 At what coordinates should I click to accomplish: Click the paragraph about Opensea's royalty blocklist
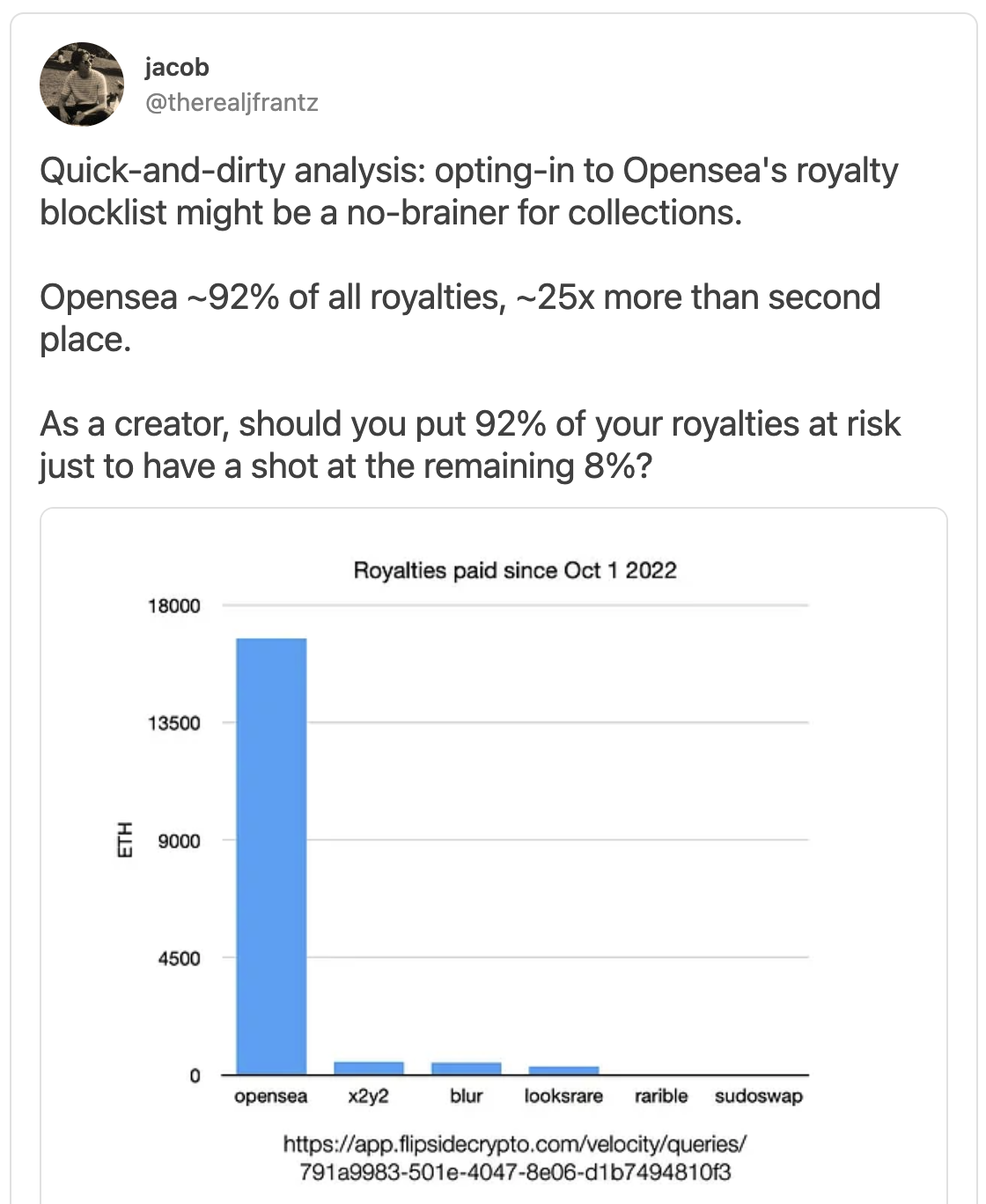[468, 191]
